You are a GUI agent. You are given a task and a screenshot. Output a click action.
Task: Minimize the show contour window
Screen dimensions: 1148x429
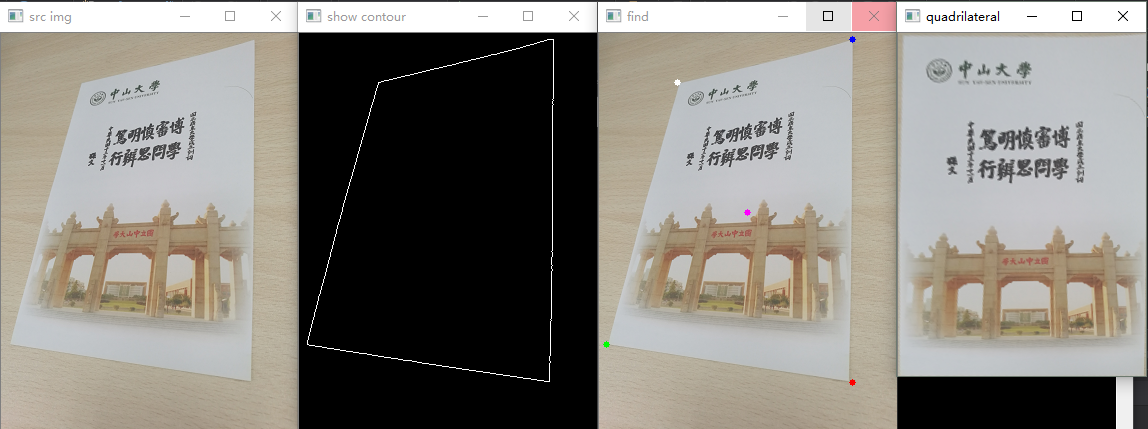click(x=483, y=16)
